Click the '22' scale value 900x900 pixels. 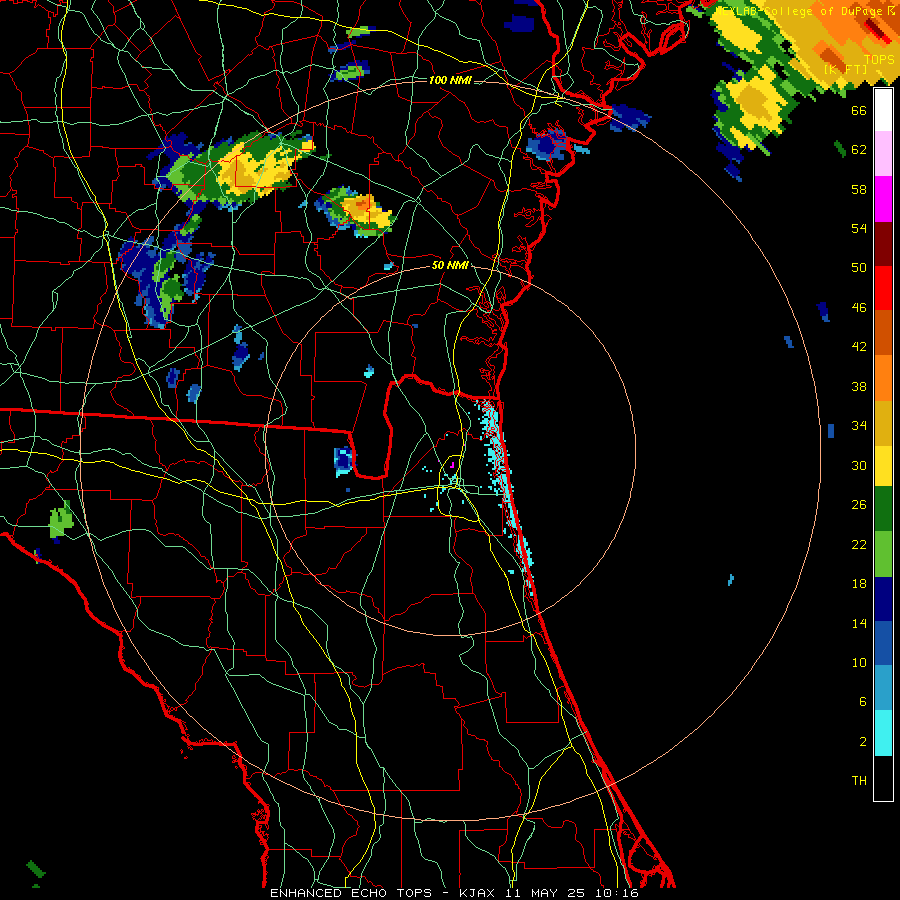coord(859,544)
